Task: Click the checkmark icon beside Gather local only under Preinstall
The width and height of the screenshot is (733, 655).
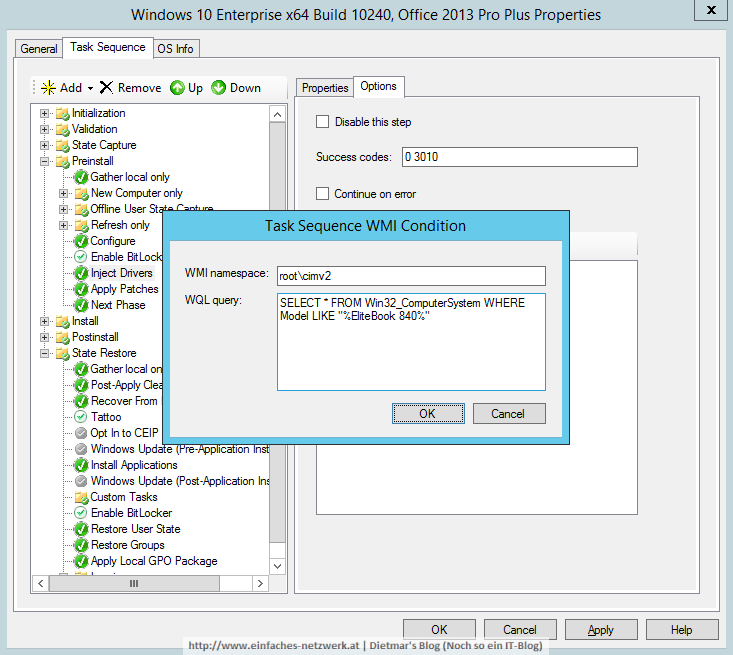Action: (81, 177)
